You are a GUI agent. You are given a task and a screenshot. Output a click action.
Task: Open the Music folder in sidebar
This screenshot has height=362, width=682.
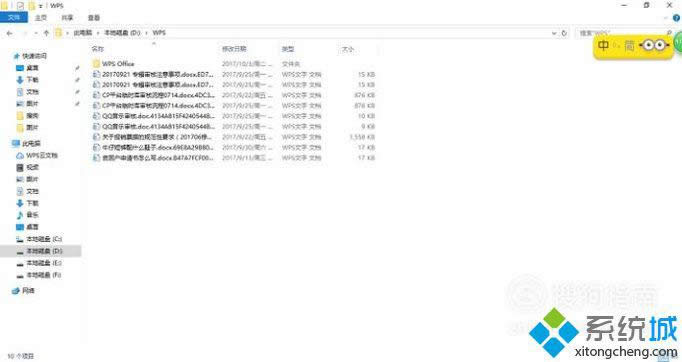27,215
